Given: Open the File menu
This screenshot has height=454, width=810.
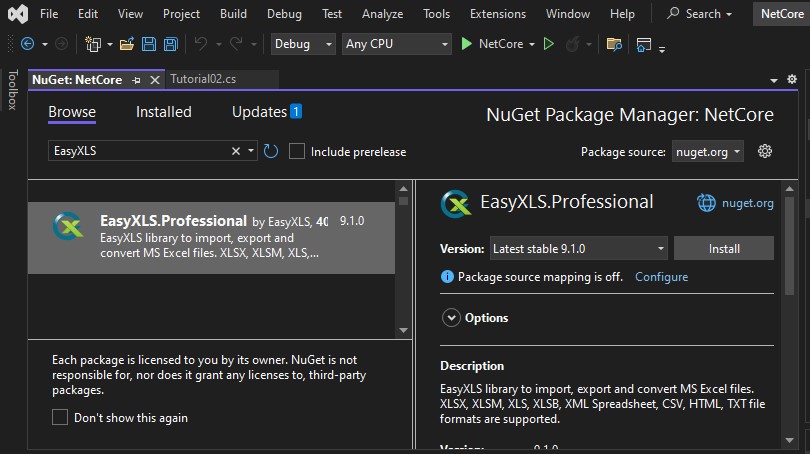Looking at the screenshot, I should pos(49,14).
